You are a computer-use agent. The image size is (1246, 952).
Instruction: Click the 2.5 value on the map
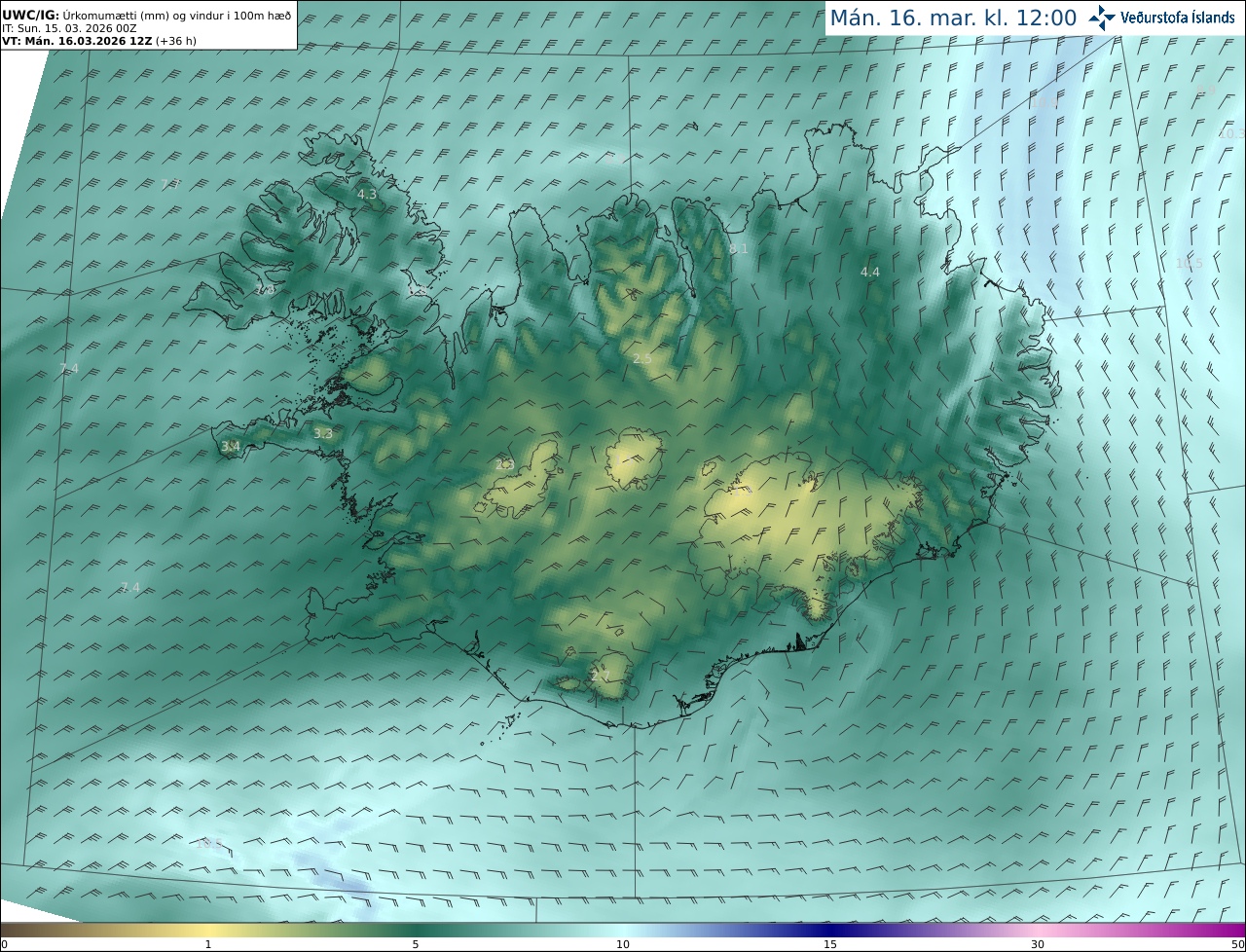[x=642, y=359]
